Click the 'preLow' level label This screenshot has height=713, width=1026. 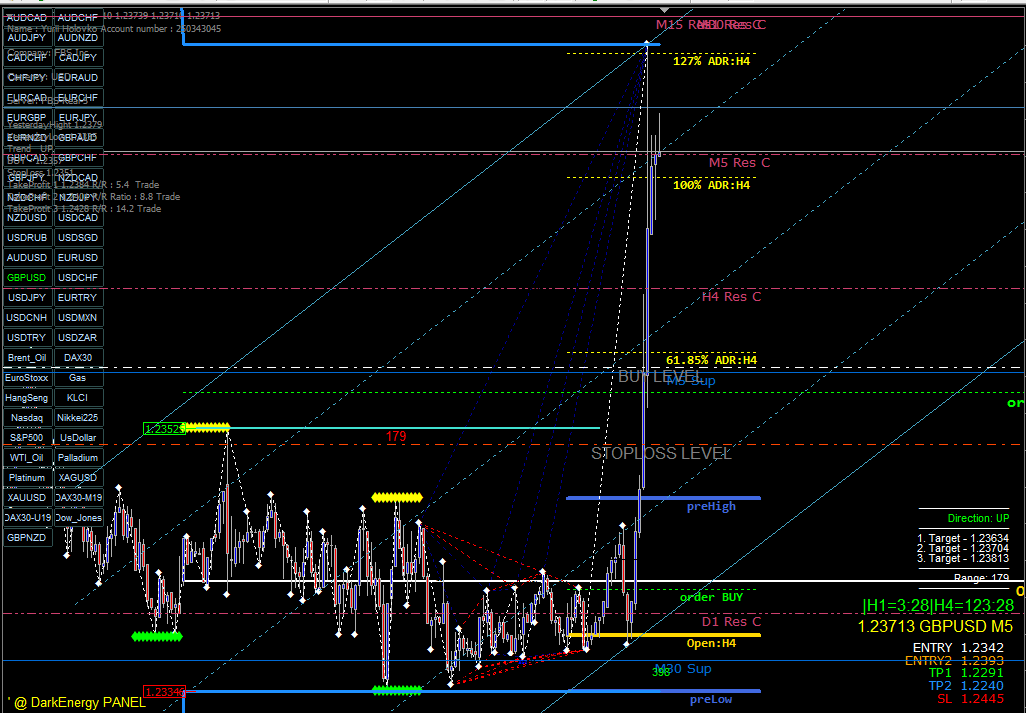[711, 699]
